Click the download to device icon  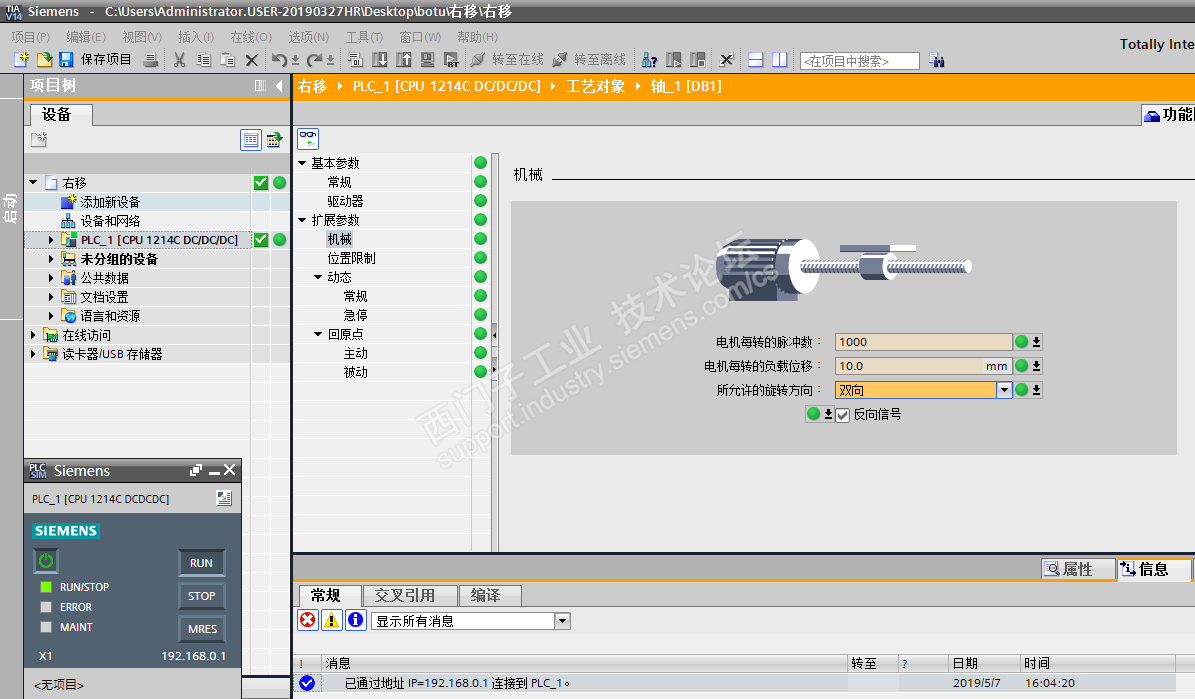[380, 59]
